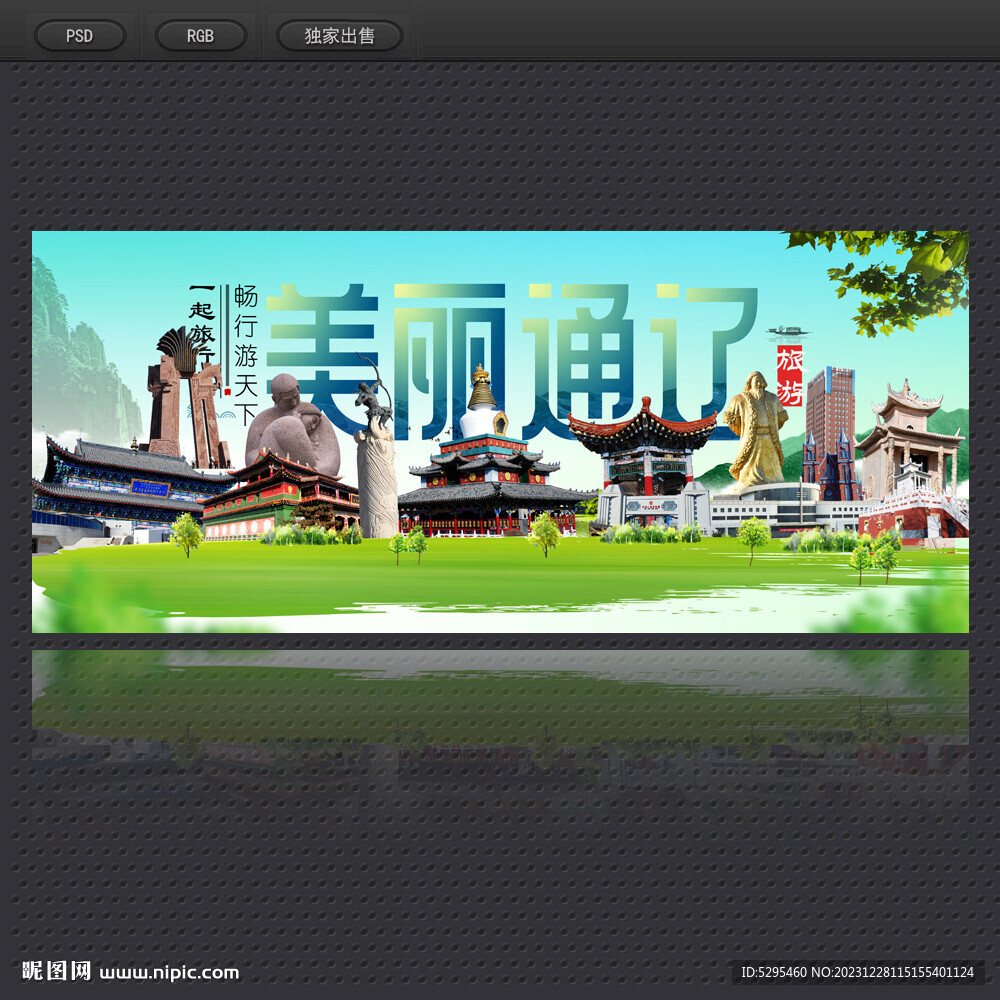Click the PSD pill button
The image size is (1000, 1000).
(80, 36)
